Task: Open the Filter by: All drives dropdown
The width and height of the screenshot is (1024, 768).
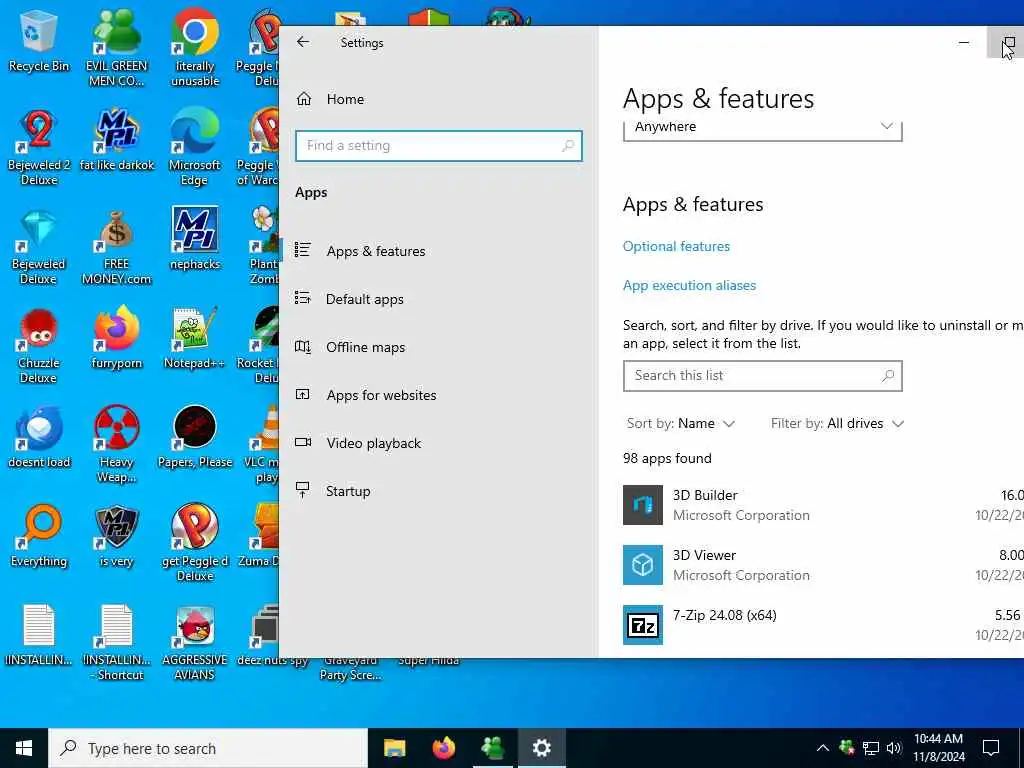Action: (x=837, y=423)
